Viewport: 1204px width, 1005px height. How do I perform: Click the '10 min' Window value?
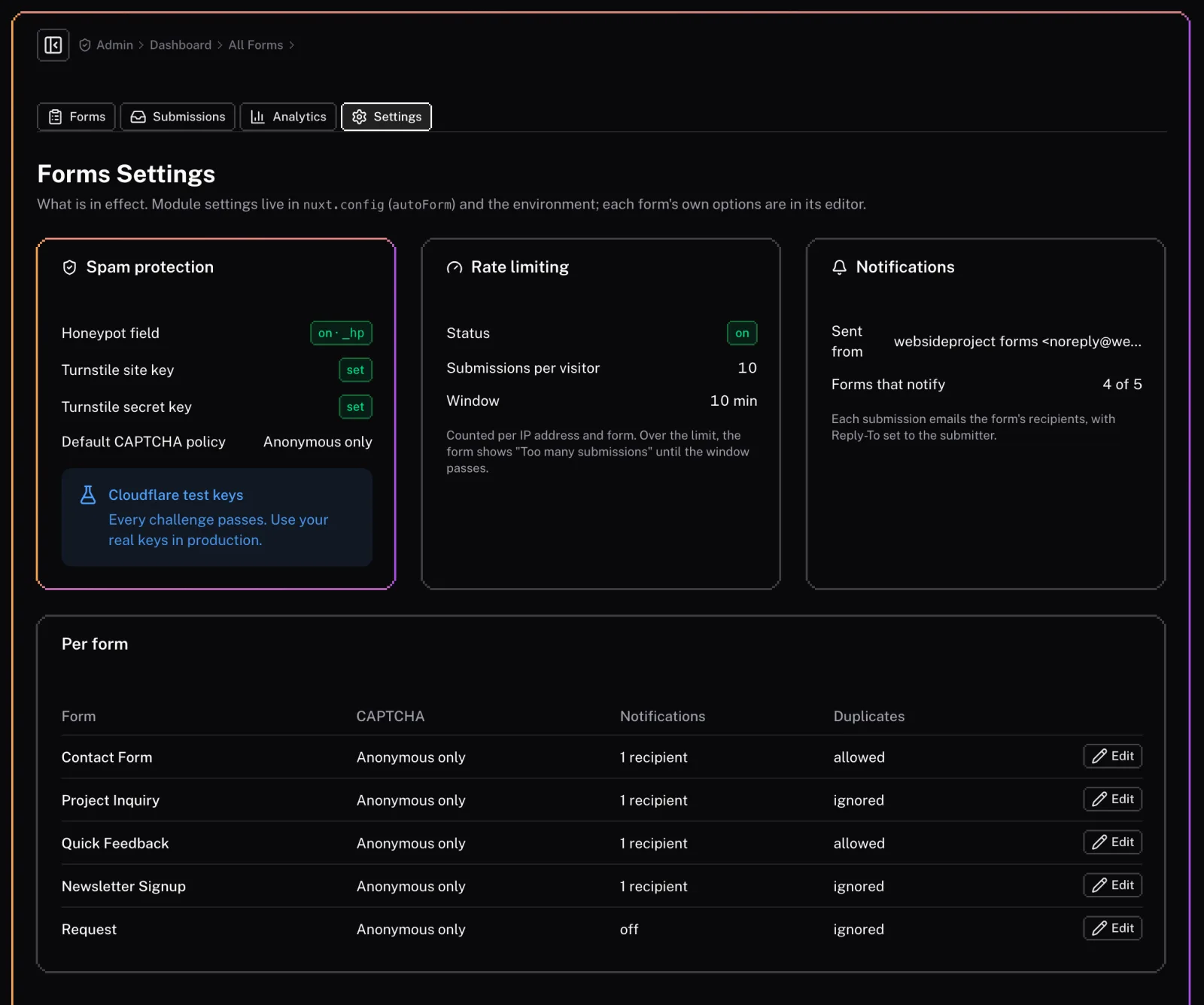[734, 400]
